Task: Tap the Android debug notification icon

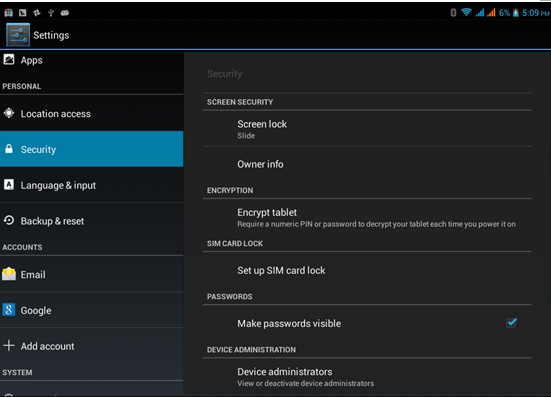Action: click(65, 13)
